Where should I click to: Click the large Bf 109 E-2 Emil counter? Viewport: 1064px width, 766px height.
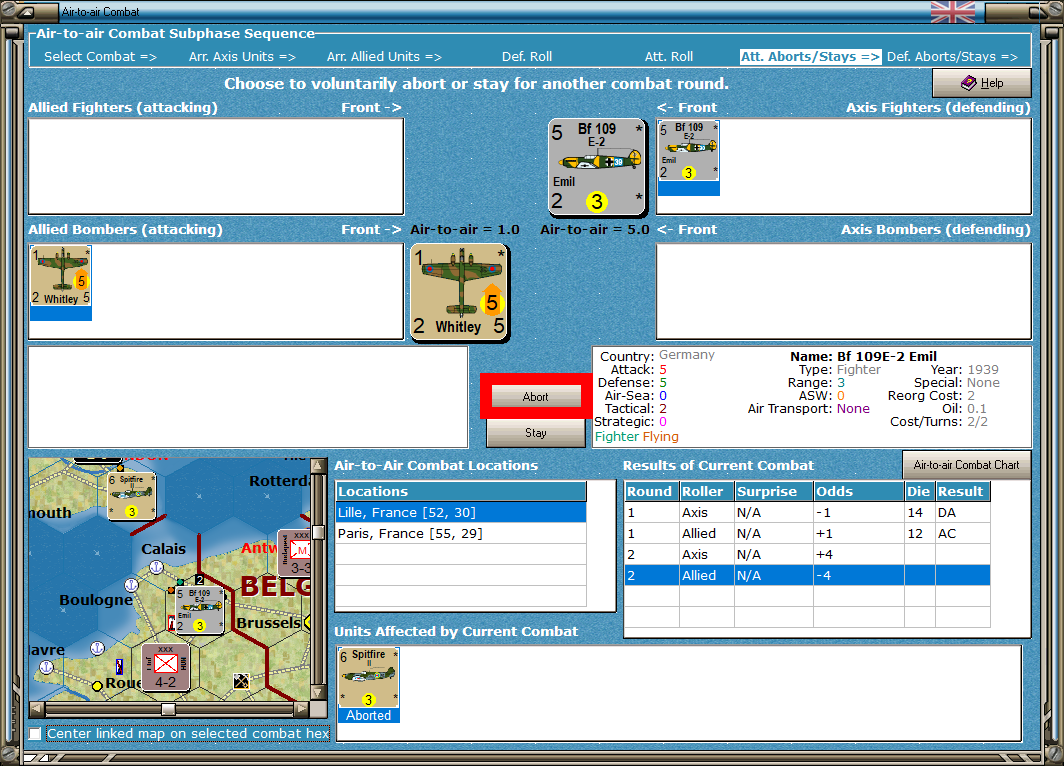coord(597,167)
